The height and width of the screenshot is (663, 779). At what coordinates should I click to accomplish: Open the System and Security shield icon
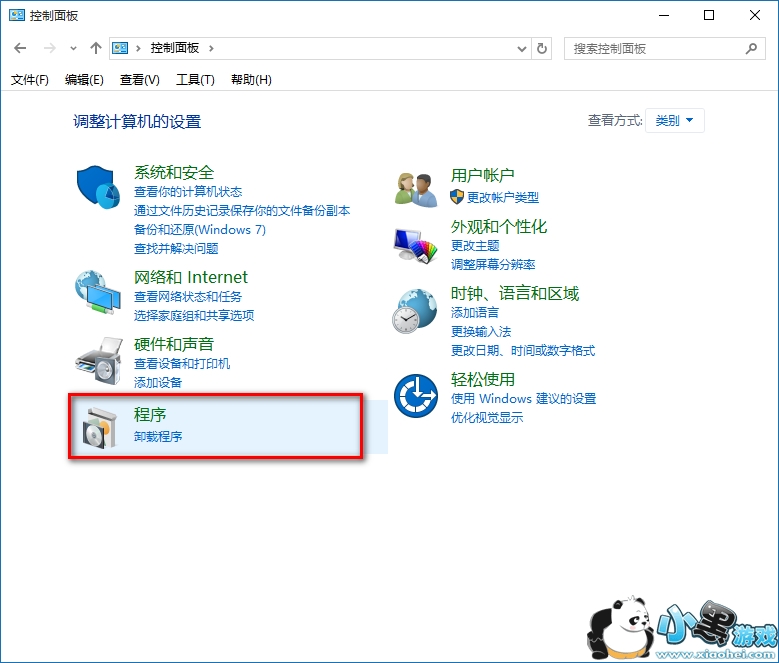pos(98,187)
